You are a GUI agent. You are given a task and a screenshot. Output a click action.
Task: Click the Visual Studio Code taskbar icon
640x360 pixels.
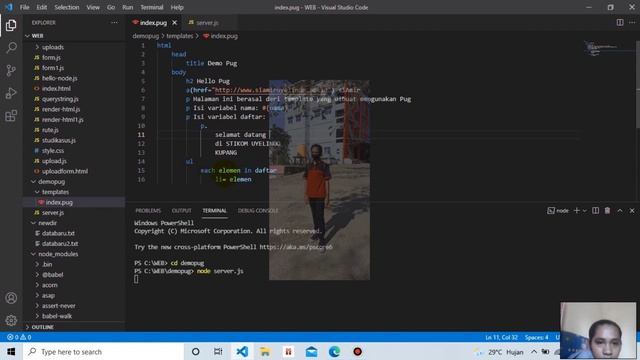pos(242,351)
